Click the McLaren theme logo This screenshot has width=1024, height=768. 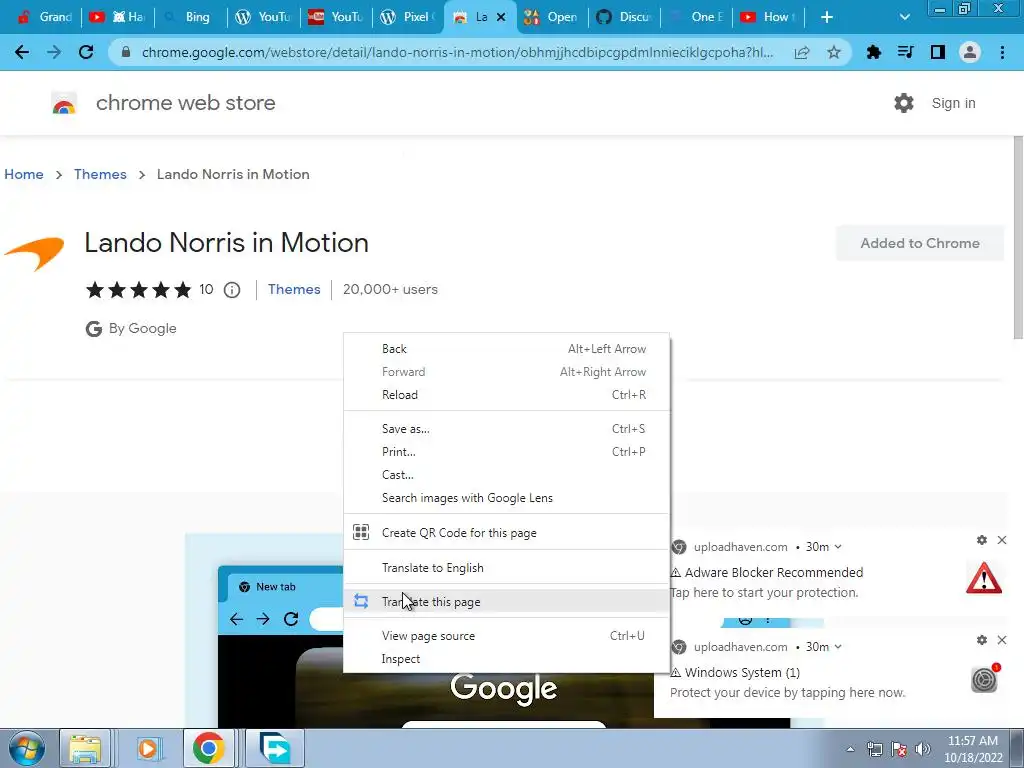click(34, 253)
